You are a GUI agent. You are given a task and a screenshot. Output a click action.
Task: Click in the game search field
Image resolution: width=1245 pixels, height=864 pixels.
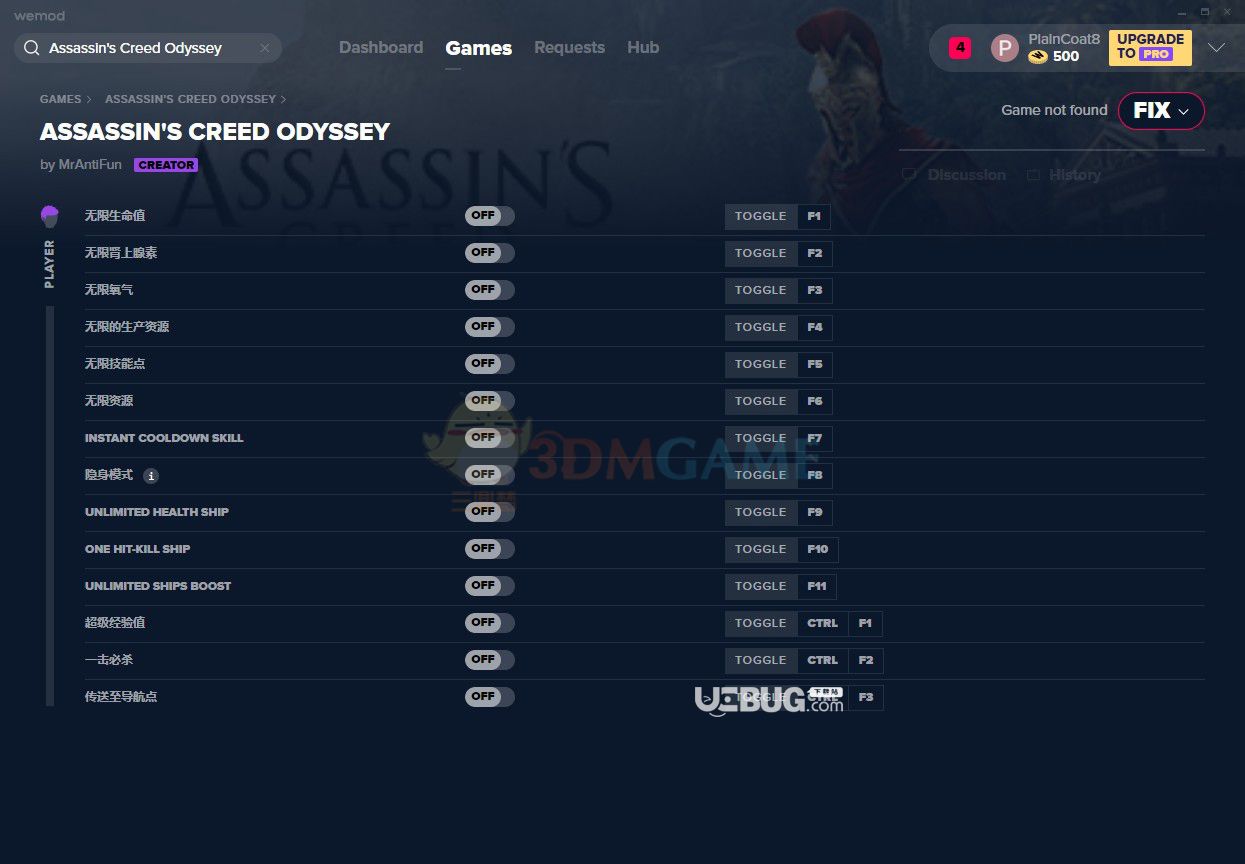pos(148,48)
